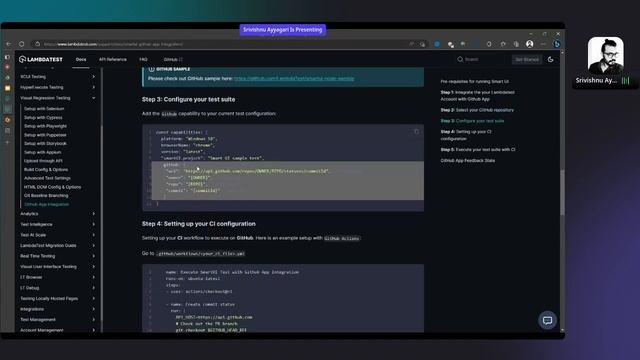
Task: Expand the Test At Scale section
Action: (x=57, y=235)
